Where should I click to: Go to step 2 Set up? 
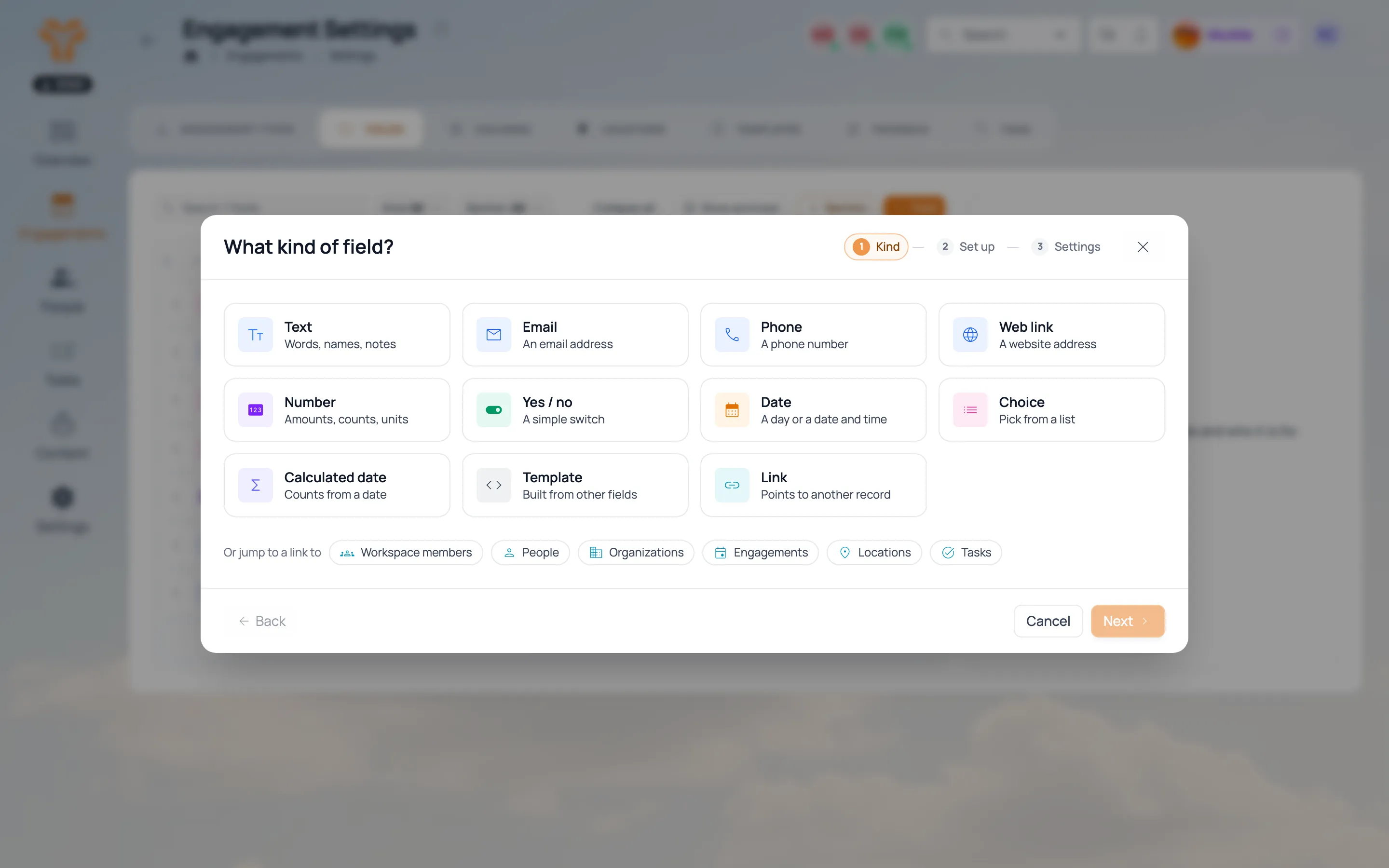click(x=966, y=247)
